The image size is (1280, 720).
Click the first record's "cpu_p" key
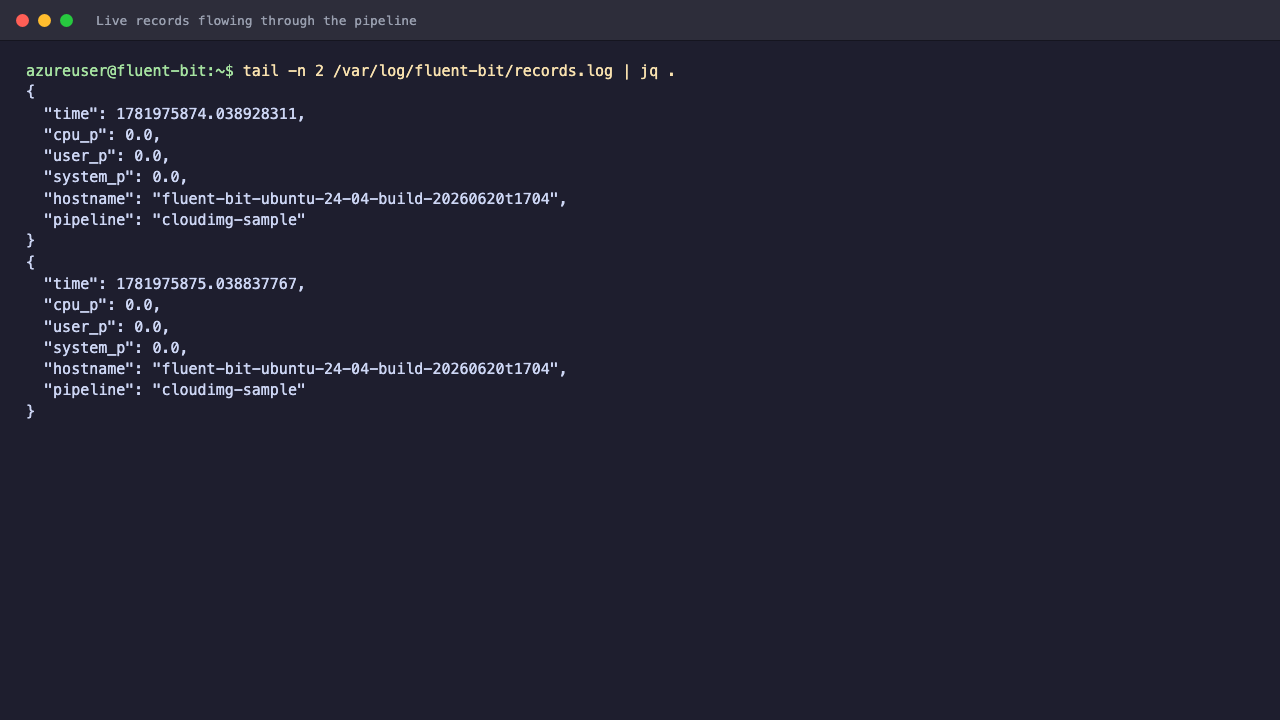point(76,135)
